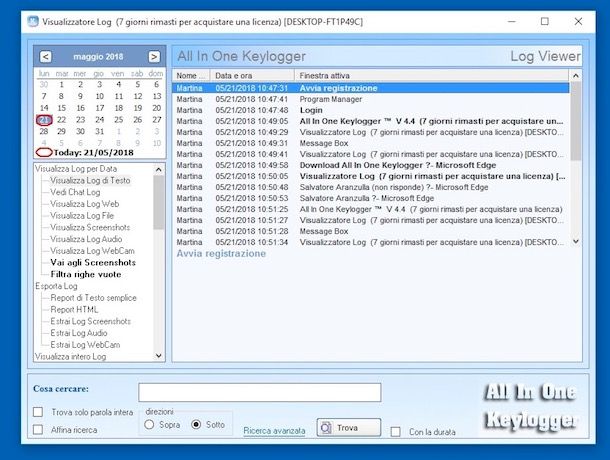
Task: Close the Visualizzatore Log window
Action: 578,21
